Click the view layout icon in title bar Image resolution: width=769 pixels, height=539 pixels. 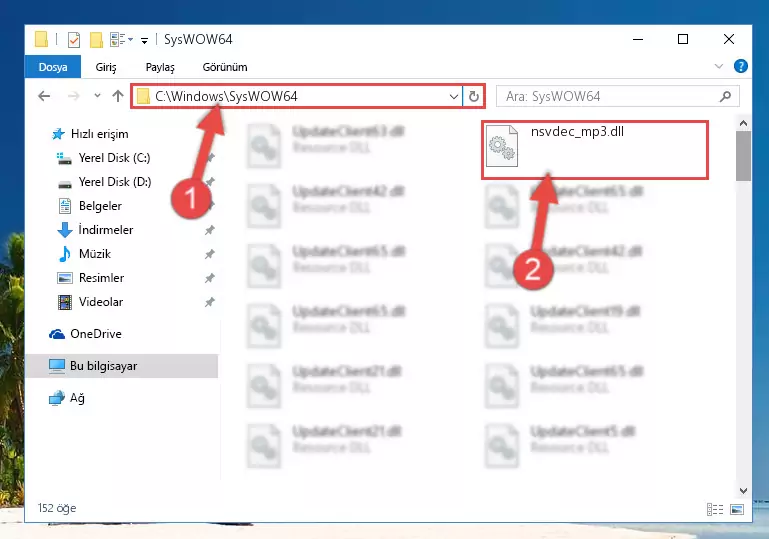(x=121, y=39)
